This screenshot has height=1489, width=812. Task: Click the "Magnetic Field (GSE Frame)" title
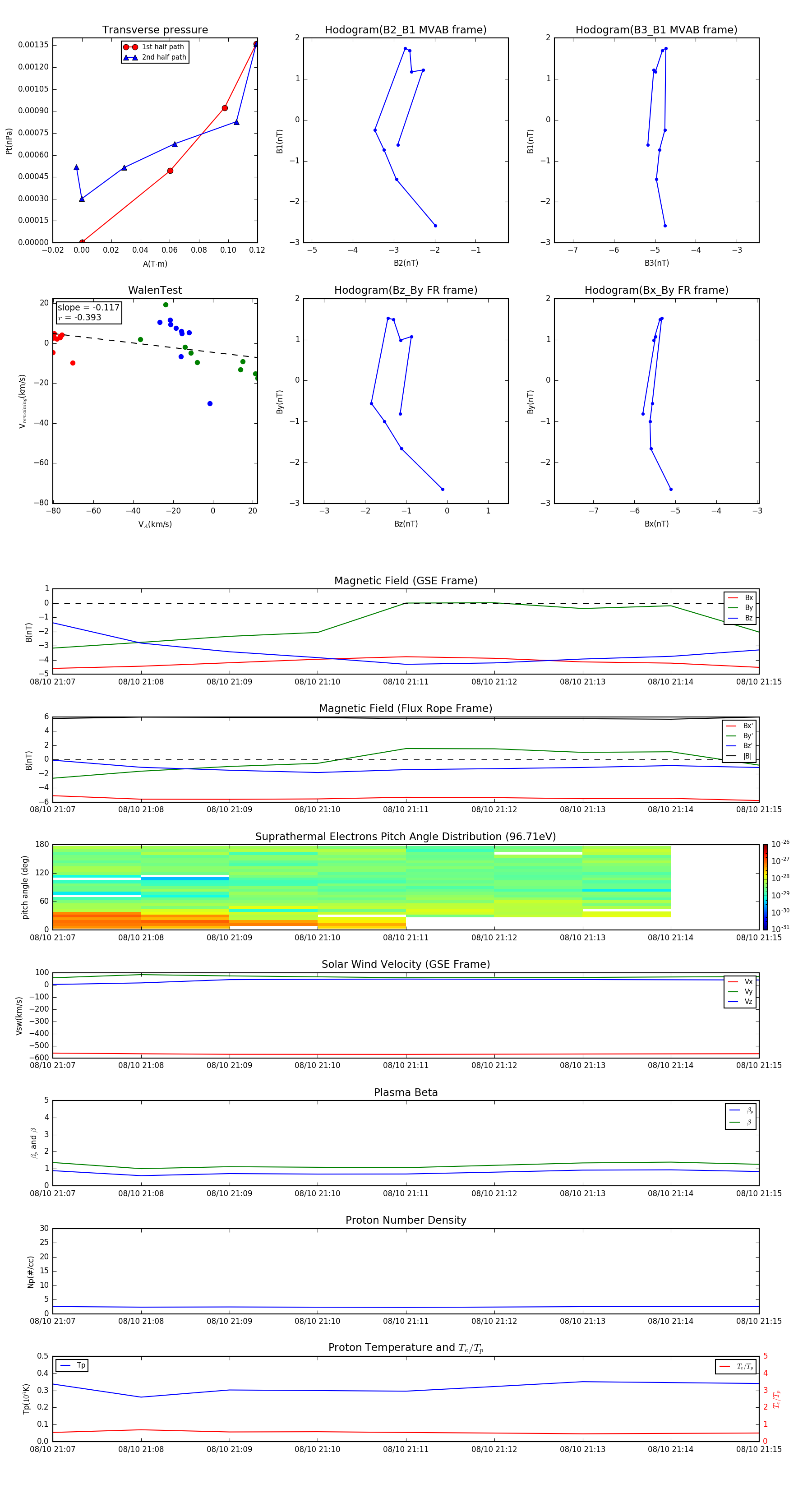[406, 581]
